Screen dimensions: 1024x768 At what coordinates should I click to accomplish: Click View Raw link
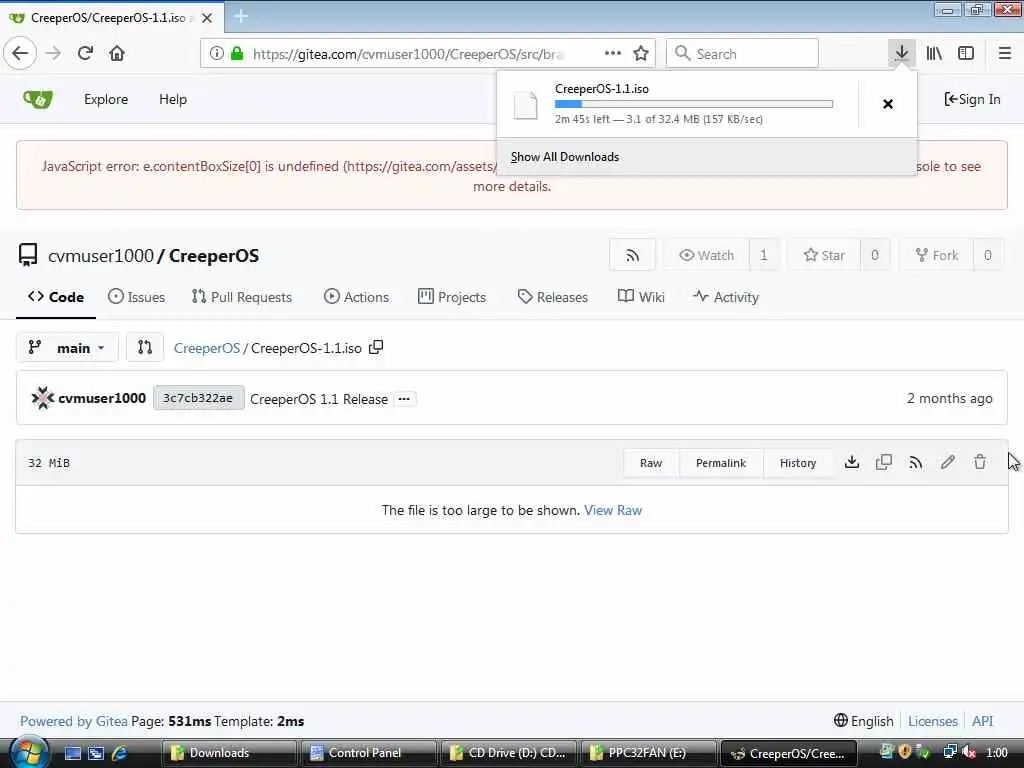[613, 510]
